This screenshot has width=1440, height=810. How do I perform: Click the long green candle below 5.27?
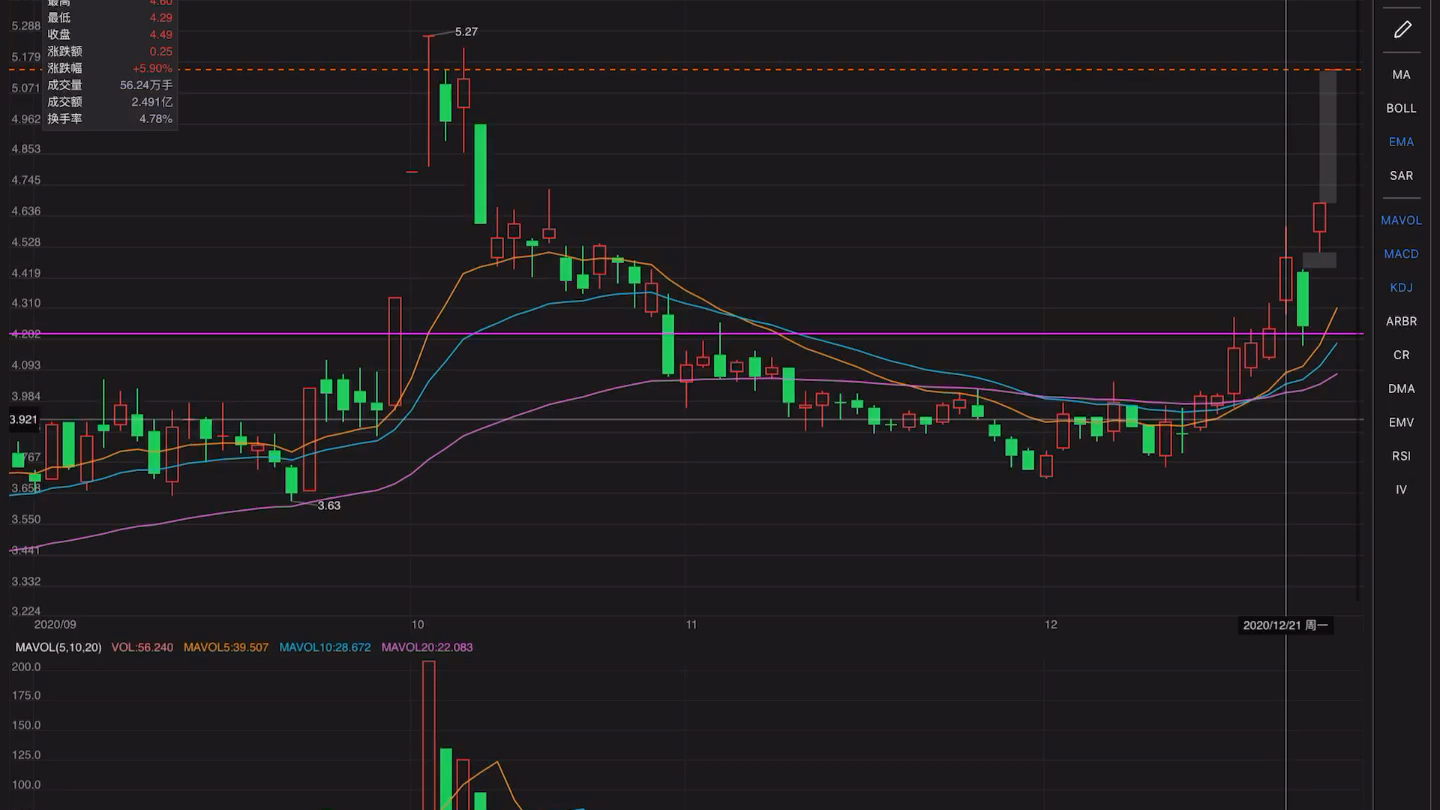tap(480, 174)
